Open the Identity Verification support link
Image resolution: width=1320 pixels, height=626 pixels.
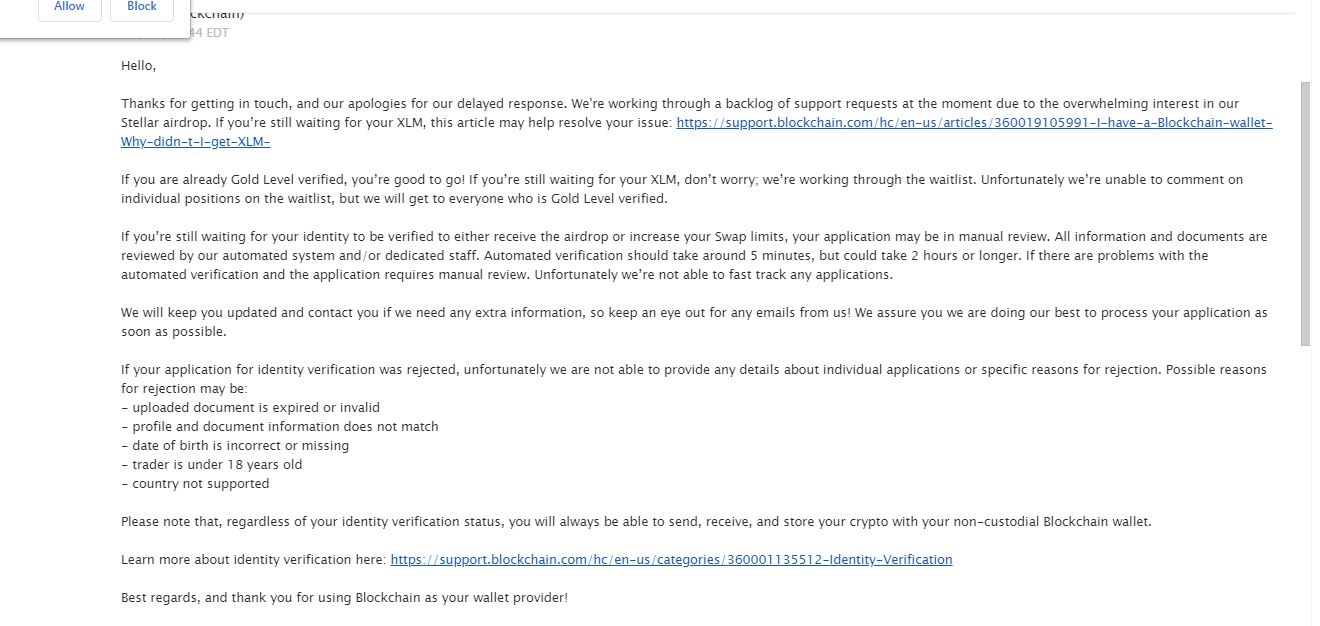(x=671, y=560)
